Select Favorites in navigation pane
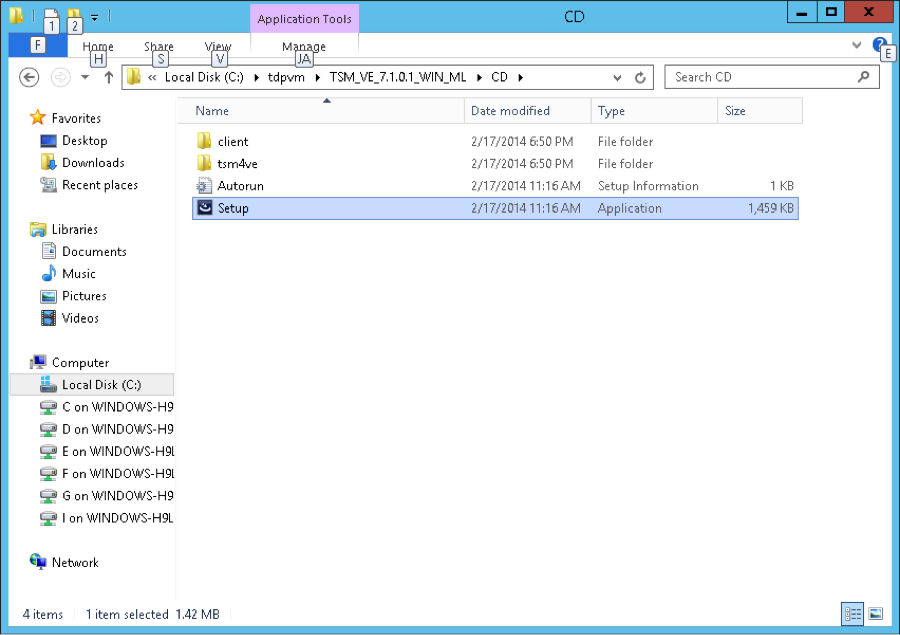This screenshot has width=900, height=635. coord(76,118)
